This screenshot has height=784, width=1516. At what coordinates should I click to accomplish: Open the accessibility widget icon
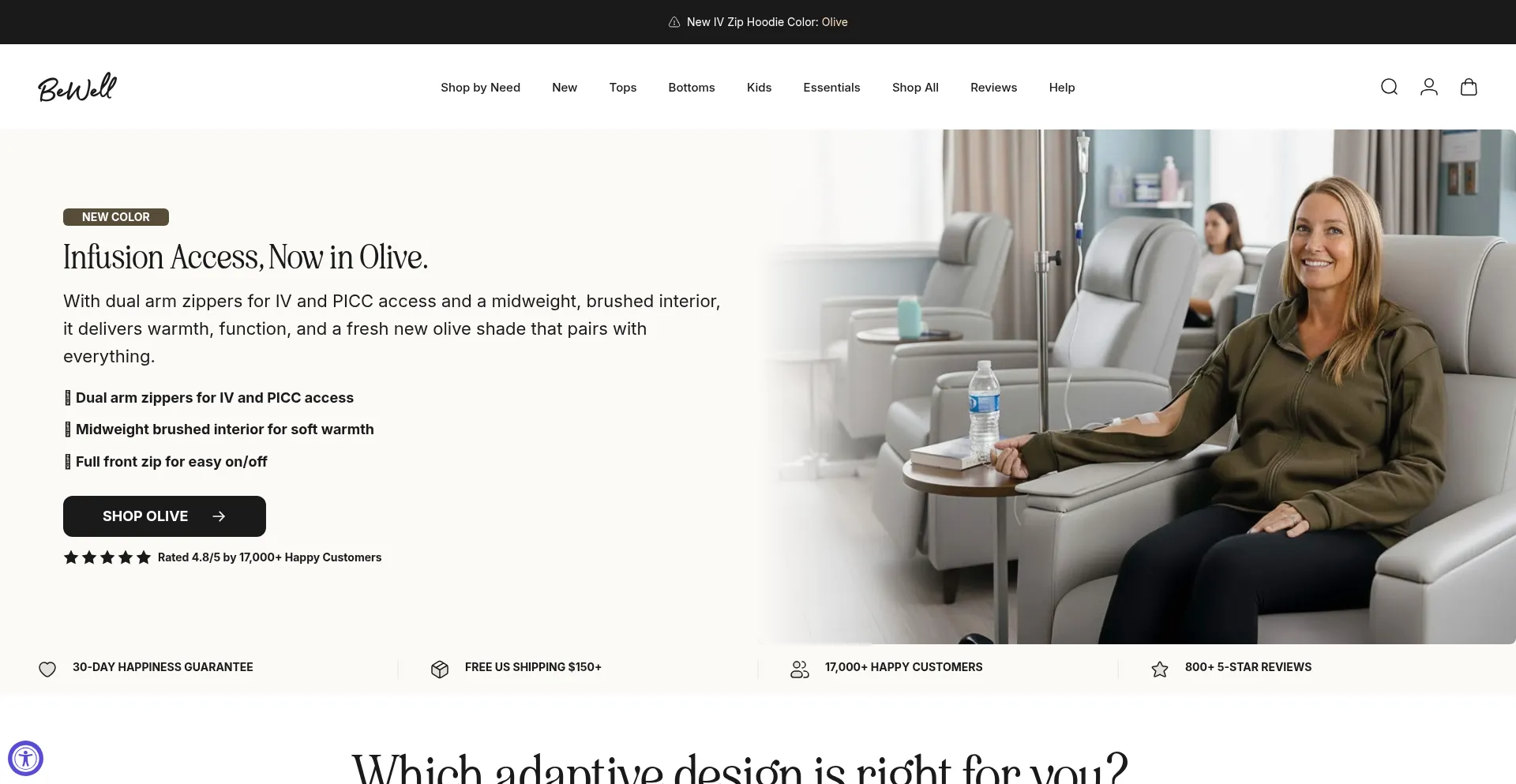(x=25, y=759)
